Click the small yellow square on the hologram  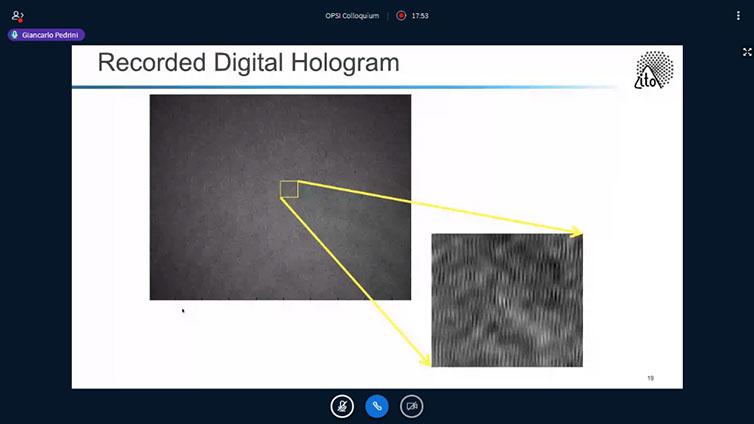tap(289, 189)
